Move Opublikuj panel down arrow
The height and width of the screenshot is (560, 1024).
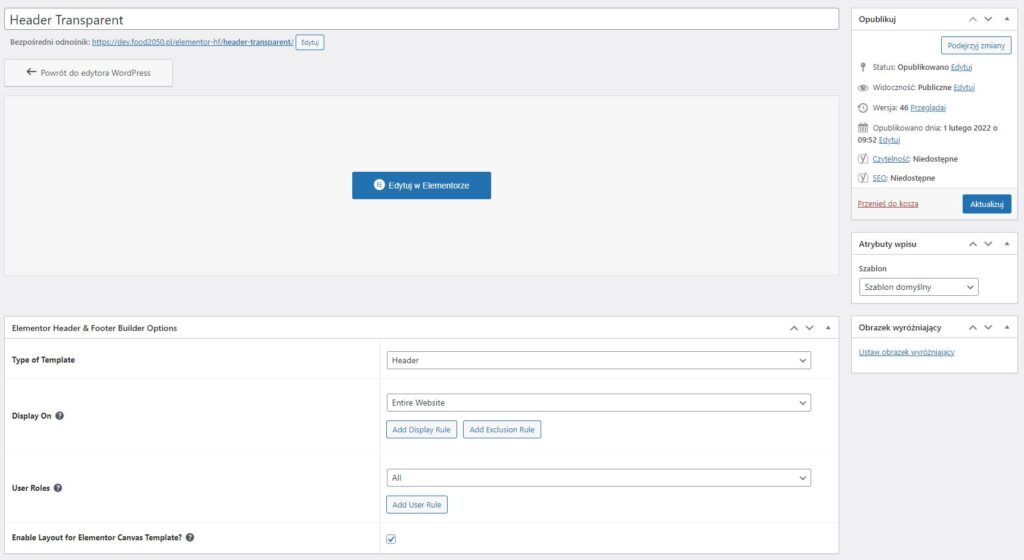[988, 20]
